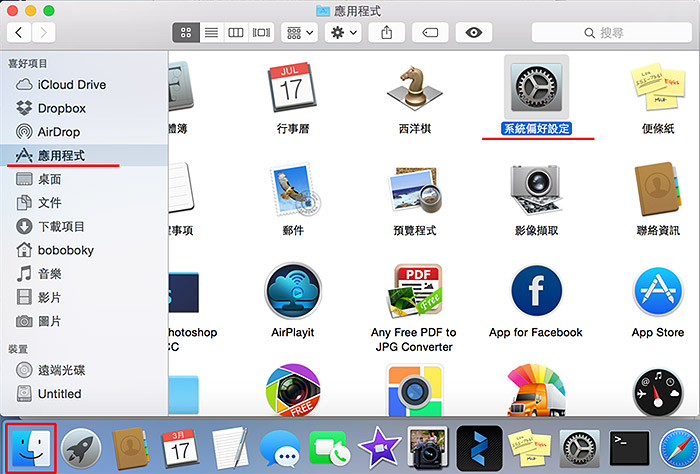Select Movies 影片 in sidebar
The width and height of the screenshot is (700, 474).
(x=84, y=297)
